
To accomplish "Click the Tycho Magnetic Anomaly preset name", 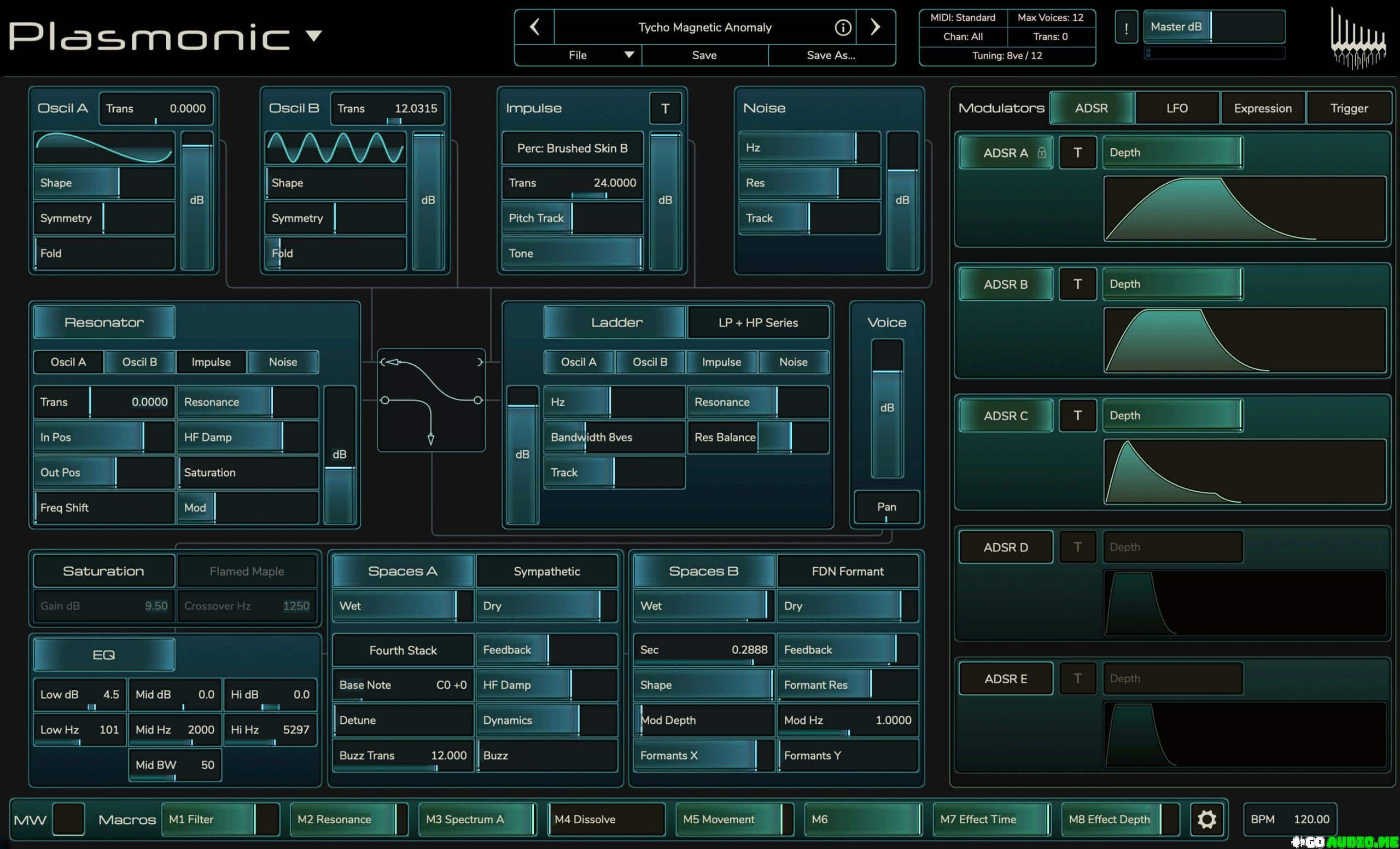I will pyautogui.click(x=704, y=27).
